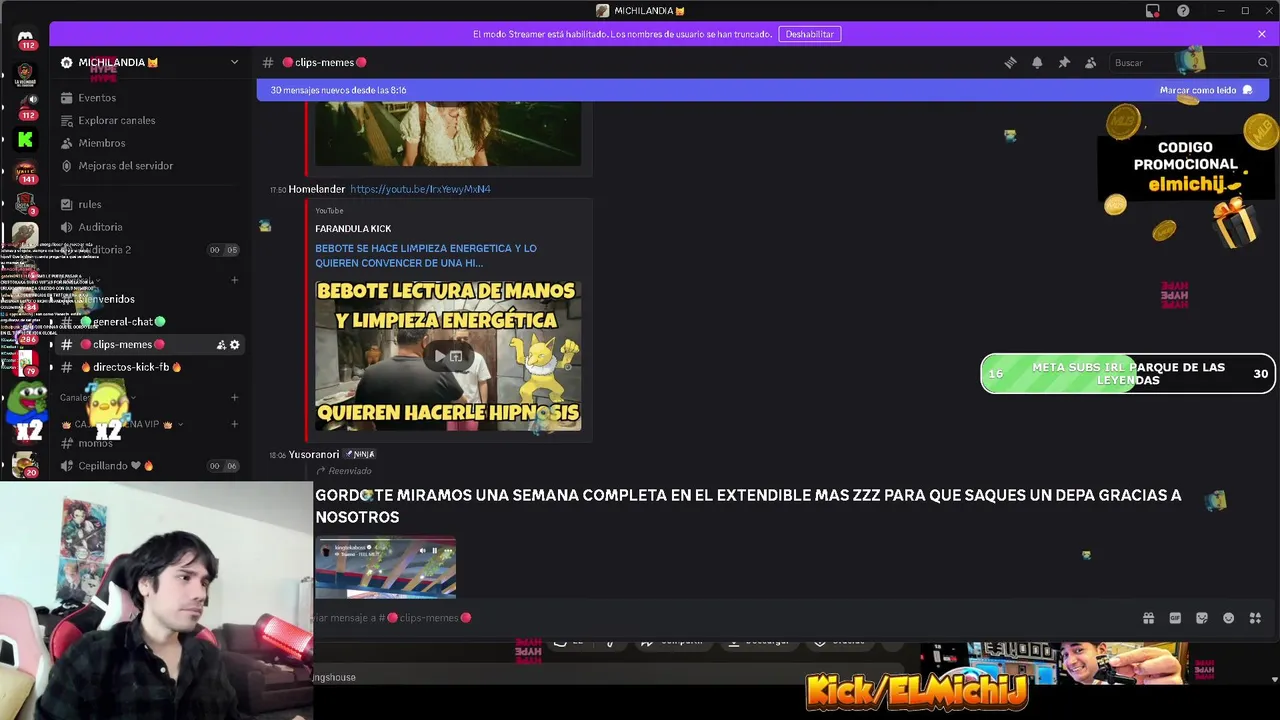Screen dimensions: 1280x720
Task: Open the threads icon in channel header
Action: coord(1010,62)
